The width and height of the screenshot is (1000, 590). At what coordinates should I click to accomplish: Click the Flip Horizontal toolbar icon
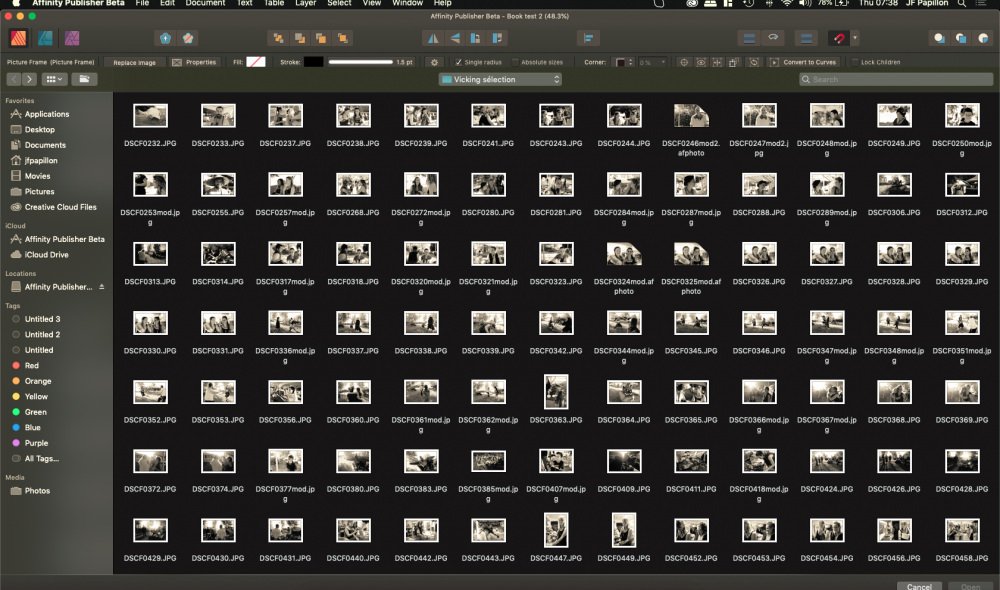(x=433, y=38)
